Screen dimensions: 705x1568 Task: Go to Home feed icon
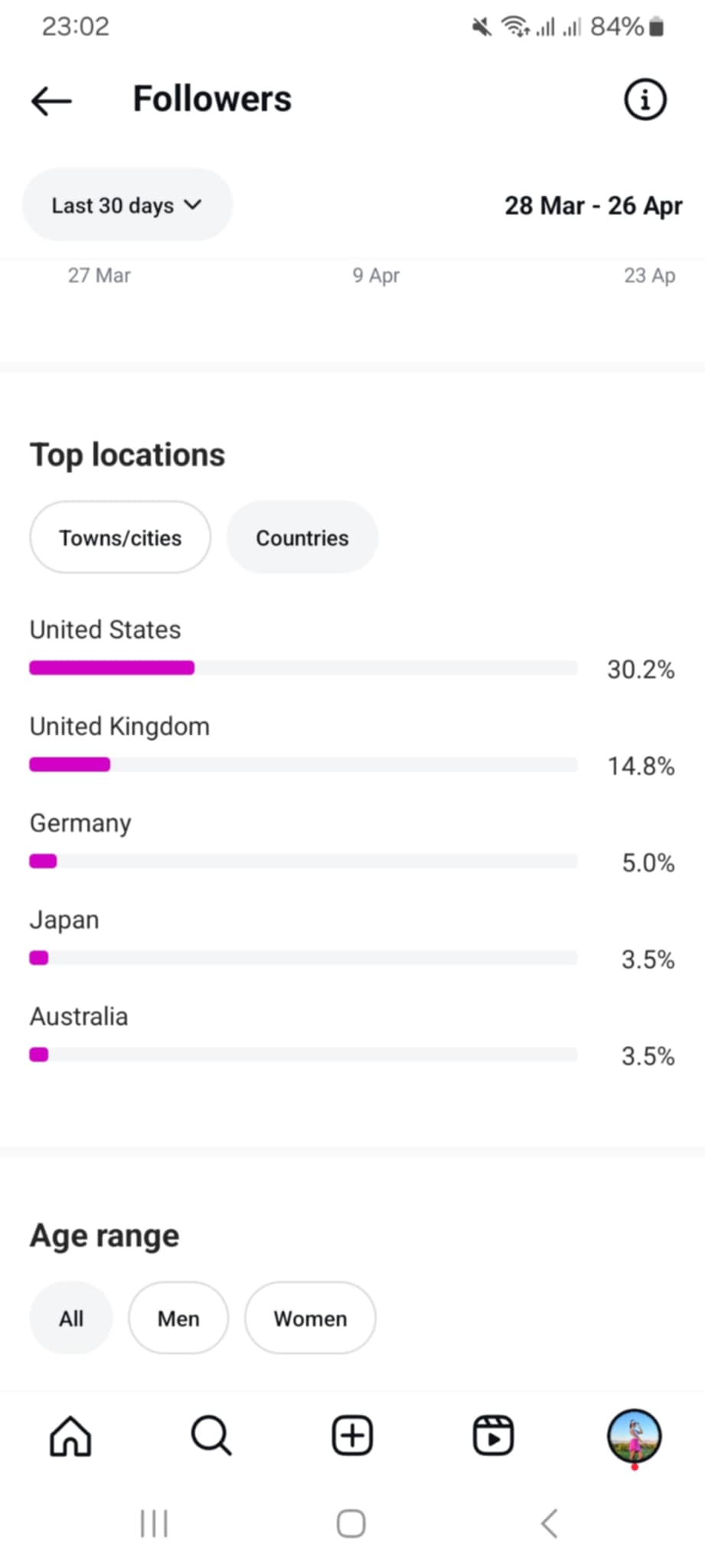pyautogui.click(x=70, y=1436)
